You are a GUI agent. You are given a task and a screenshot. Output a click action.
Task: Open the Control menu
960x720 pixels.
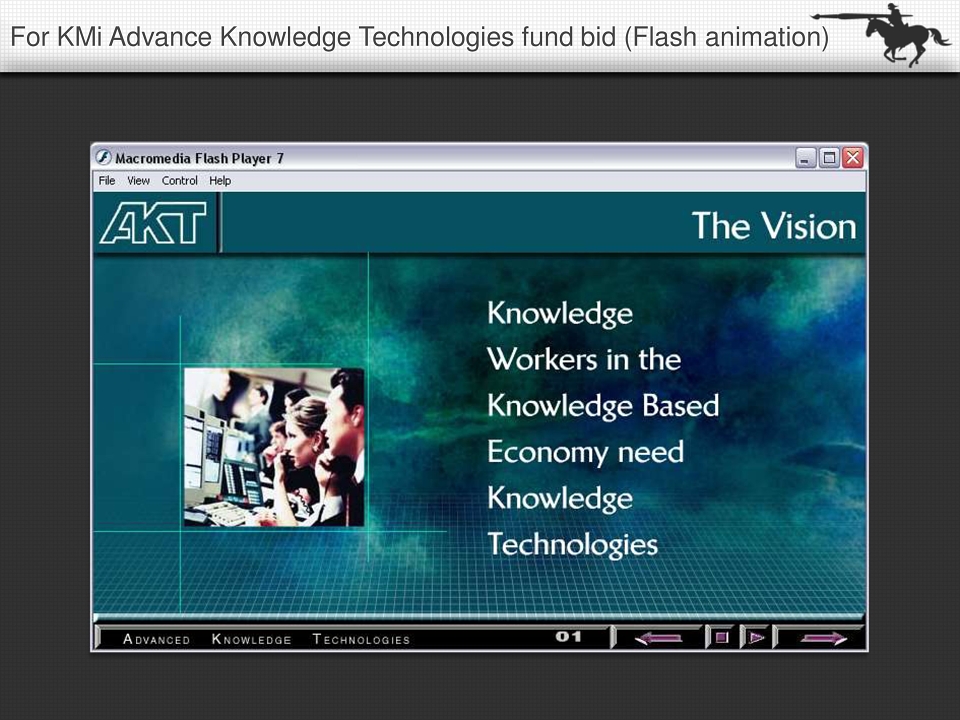pyautogui.click(x=179, y=181)
